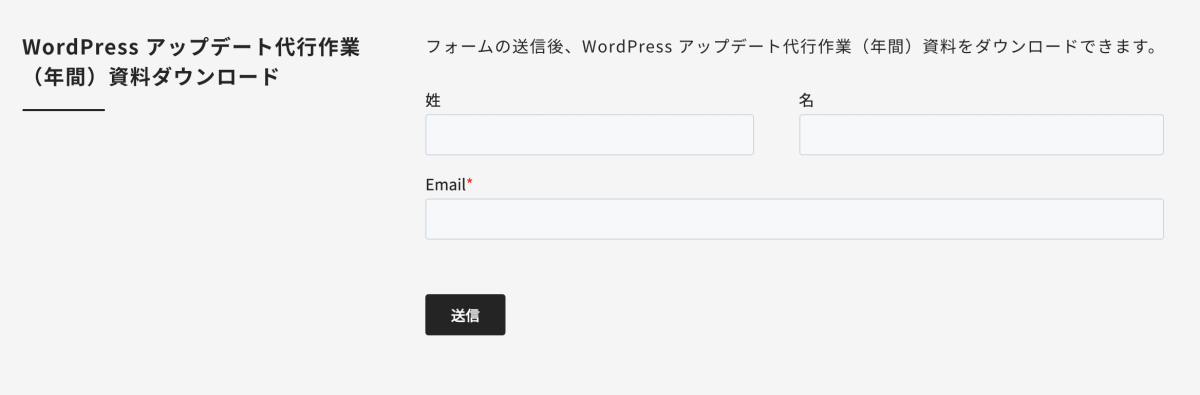The height and width of the screenshot is (395, 1200).
Task: Click the heading line （年間）資料ダウンロード
Action: [x=150, y=77]
